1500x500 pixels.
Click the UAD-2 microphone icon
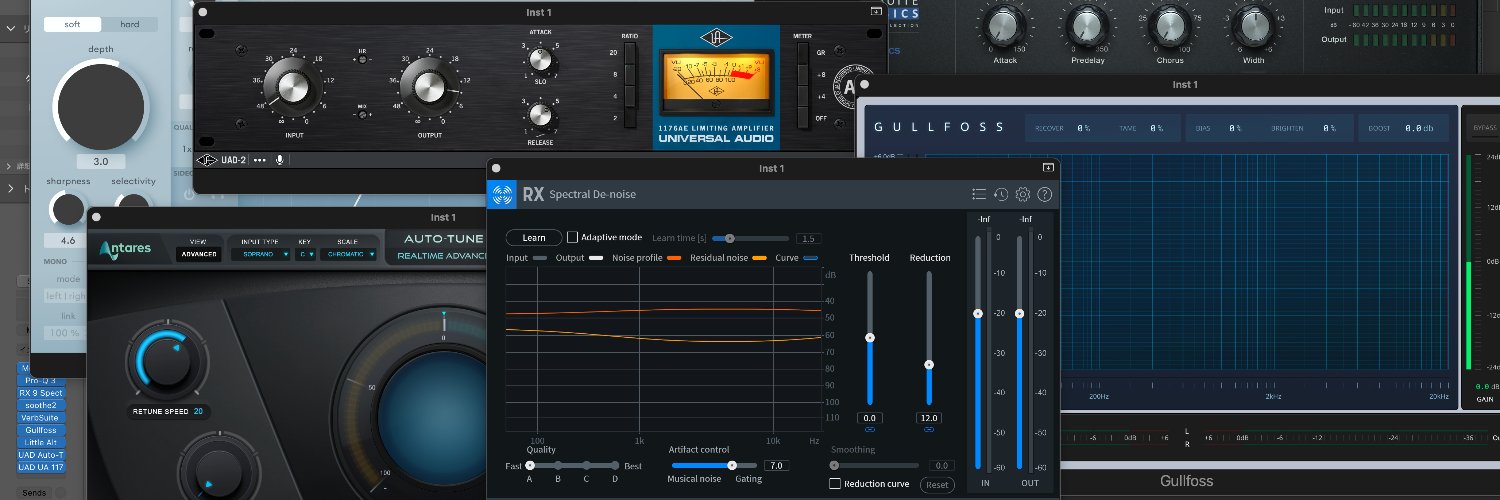tap(280, 159)
